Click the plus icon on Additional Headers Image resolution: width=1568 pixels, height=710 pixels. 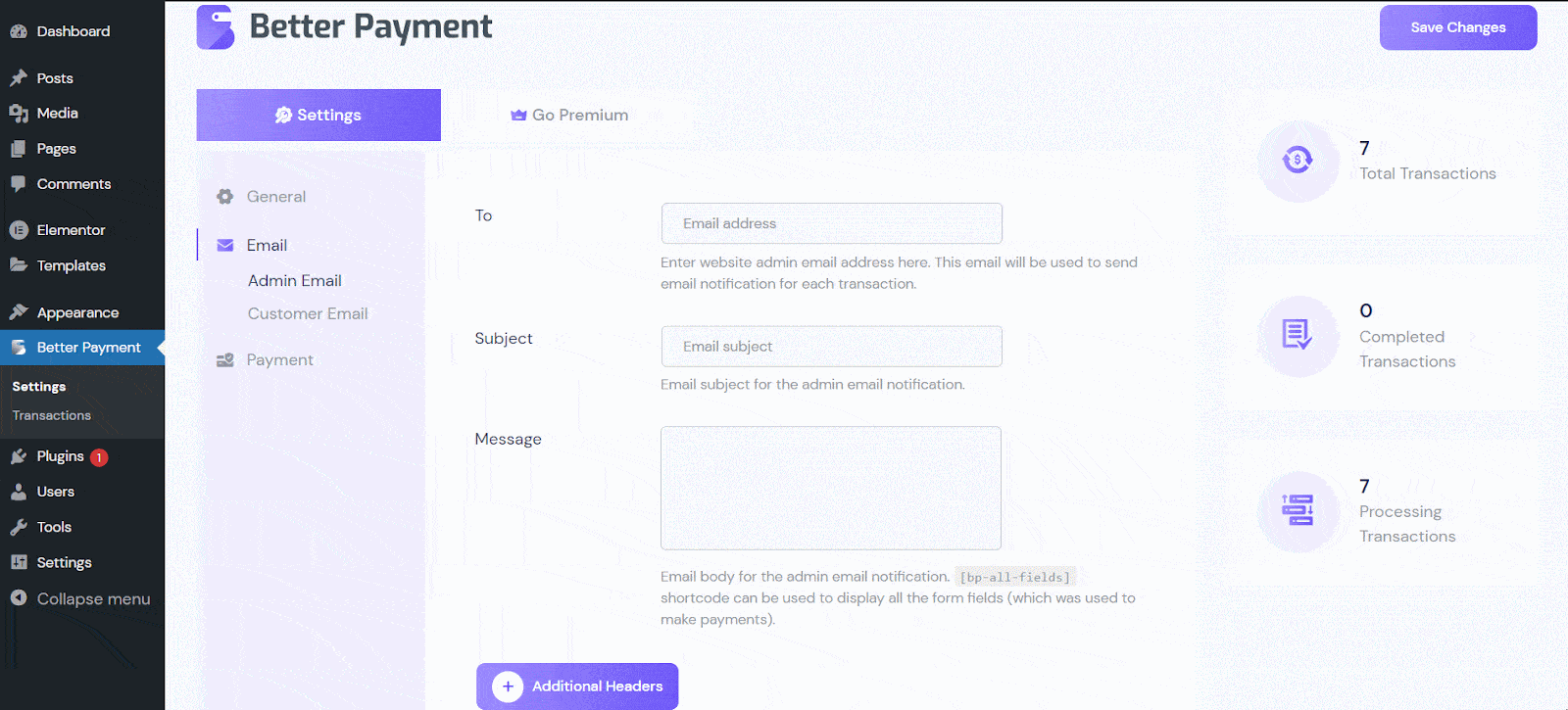[508, 686]
